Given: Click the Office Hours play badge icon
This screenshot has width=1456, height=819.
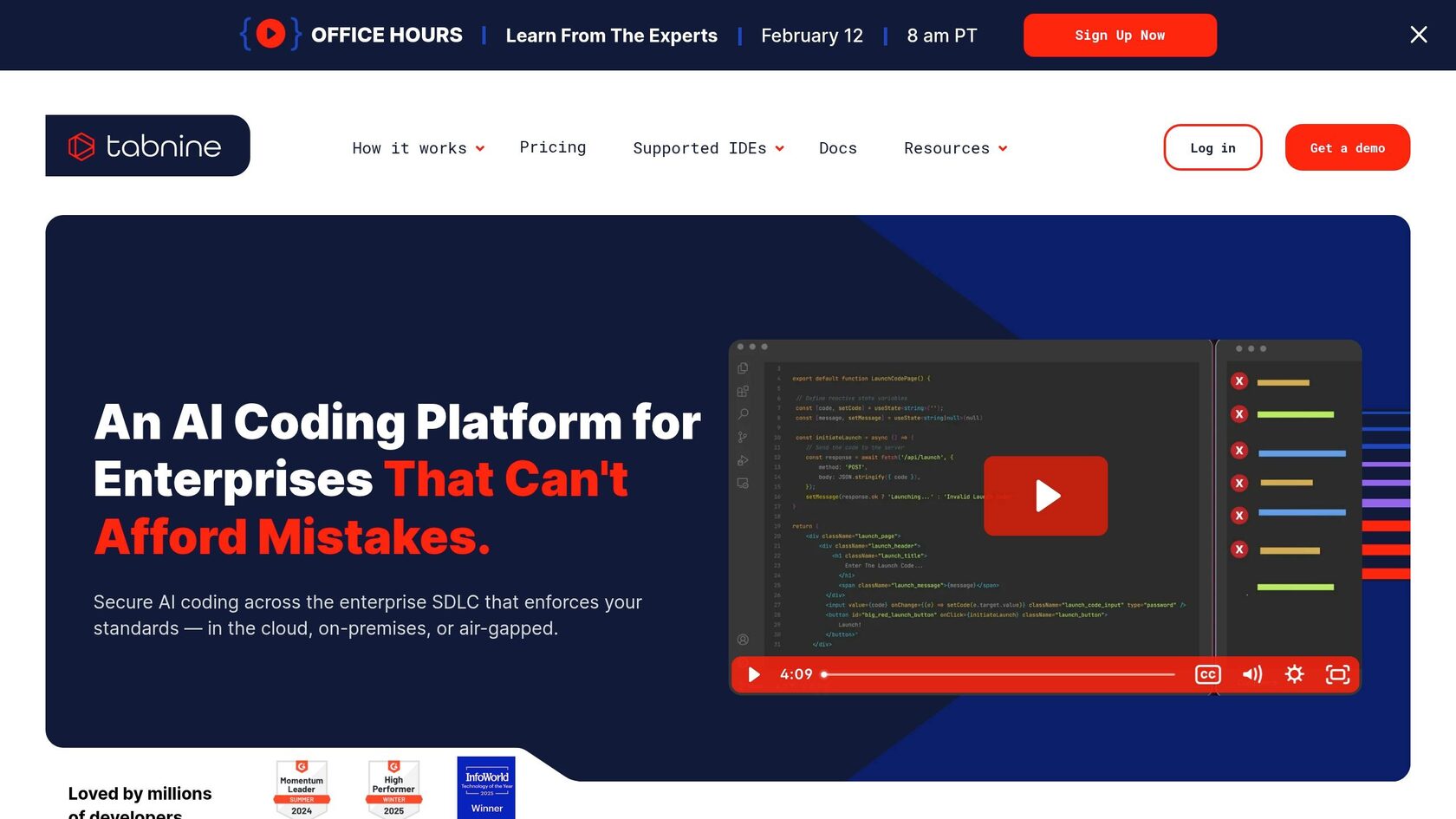Looking at the screenshot, I should 270,35.
